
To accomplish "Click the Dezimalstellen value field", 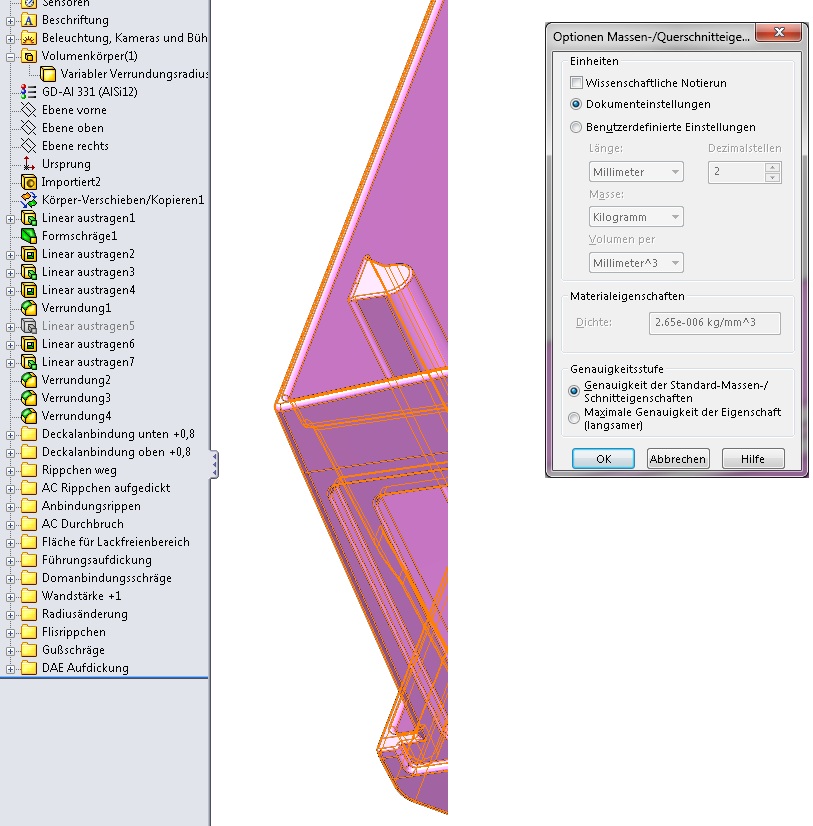I will (737, 172).
